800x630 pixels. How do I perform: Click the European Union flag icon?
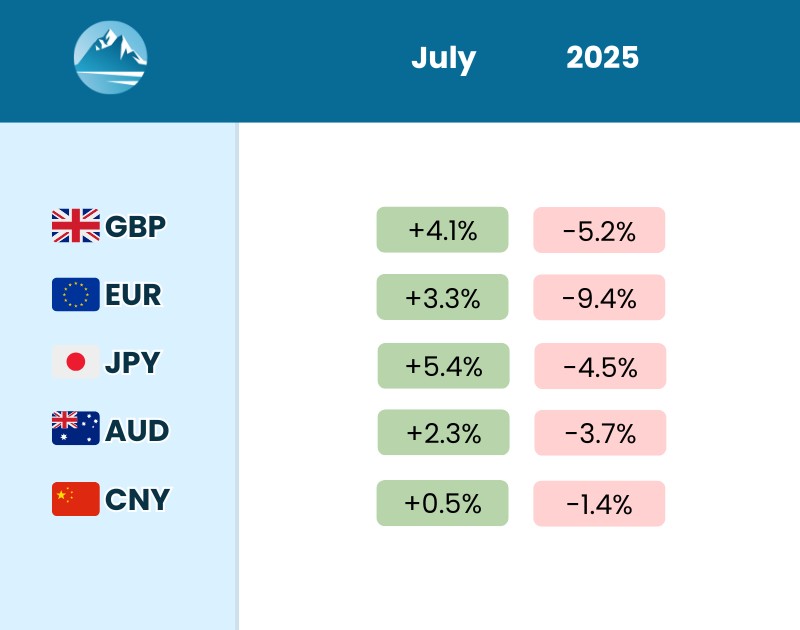click(x=76, y=294)
